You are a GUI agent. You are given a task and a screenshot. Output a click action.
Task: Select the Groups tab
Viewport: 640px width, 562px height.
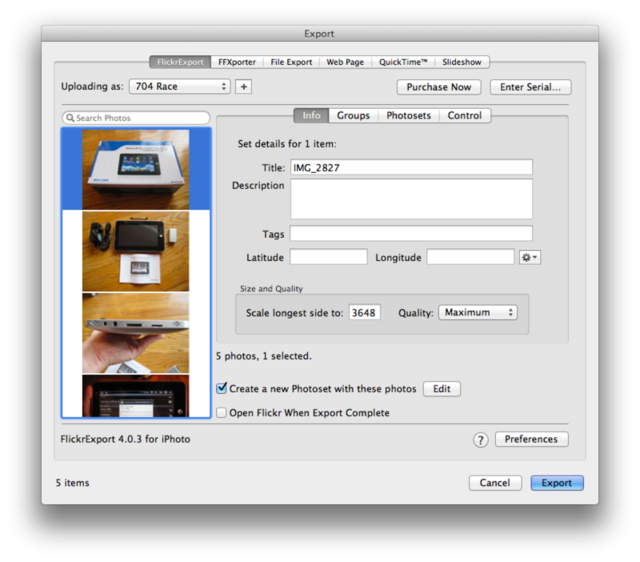(353, 116)
